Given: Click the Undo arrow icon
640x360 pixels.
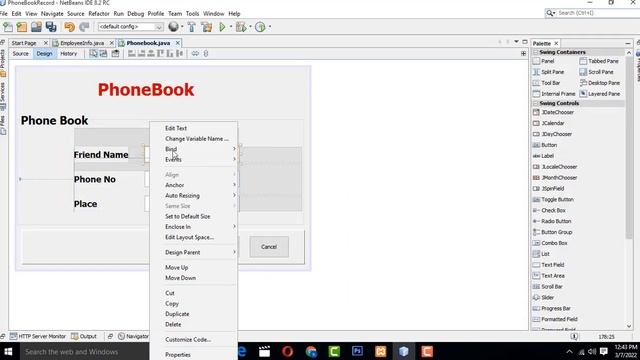Looking at the screenshot, I should tap(69, 27).
